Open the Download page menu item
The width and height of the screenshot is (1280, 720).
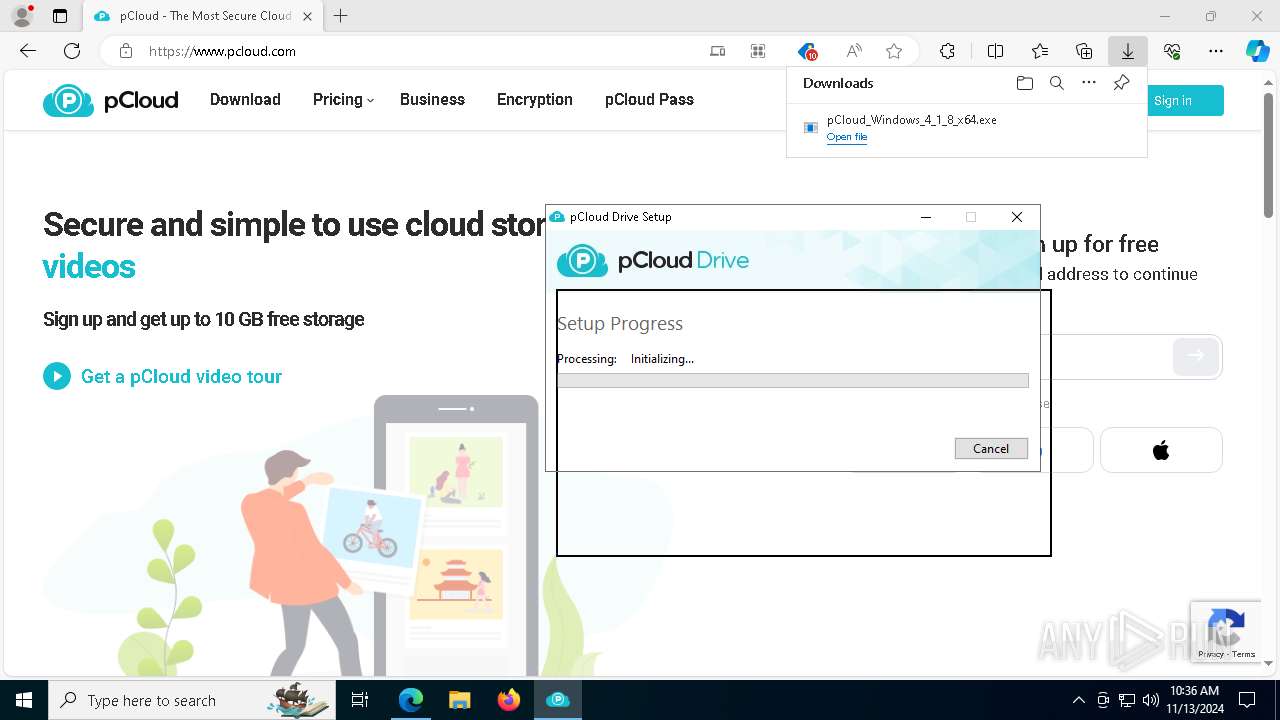click(x=245, y=99)
